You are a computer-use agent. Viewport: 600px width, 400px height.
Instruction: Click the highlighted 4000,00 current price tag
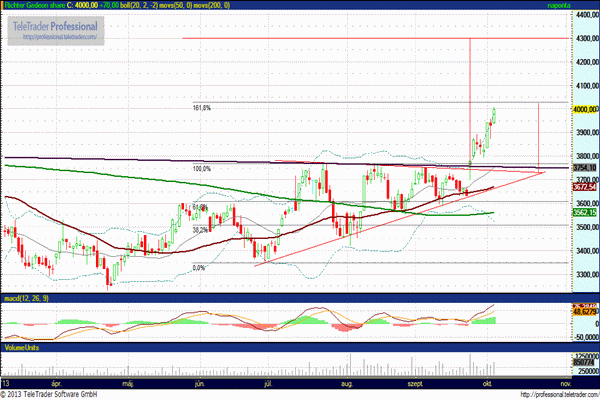coord(585,109)
